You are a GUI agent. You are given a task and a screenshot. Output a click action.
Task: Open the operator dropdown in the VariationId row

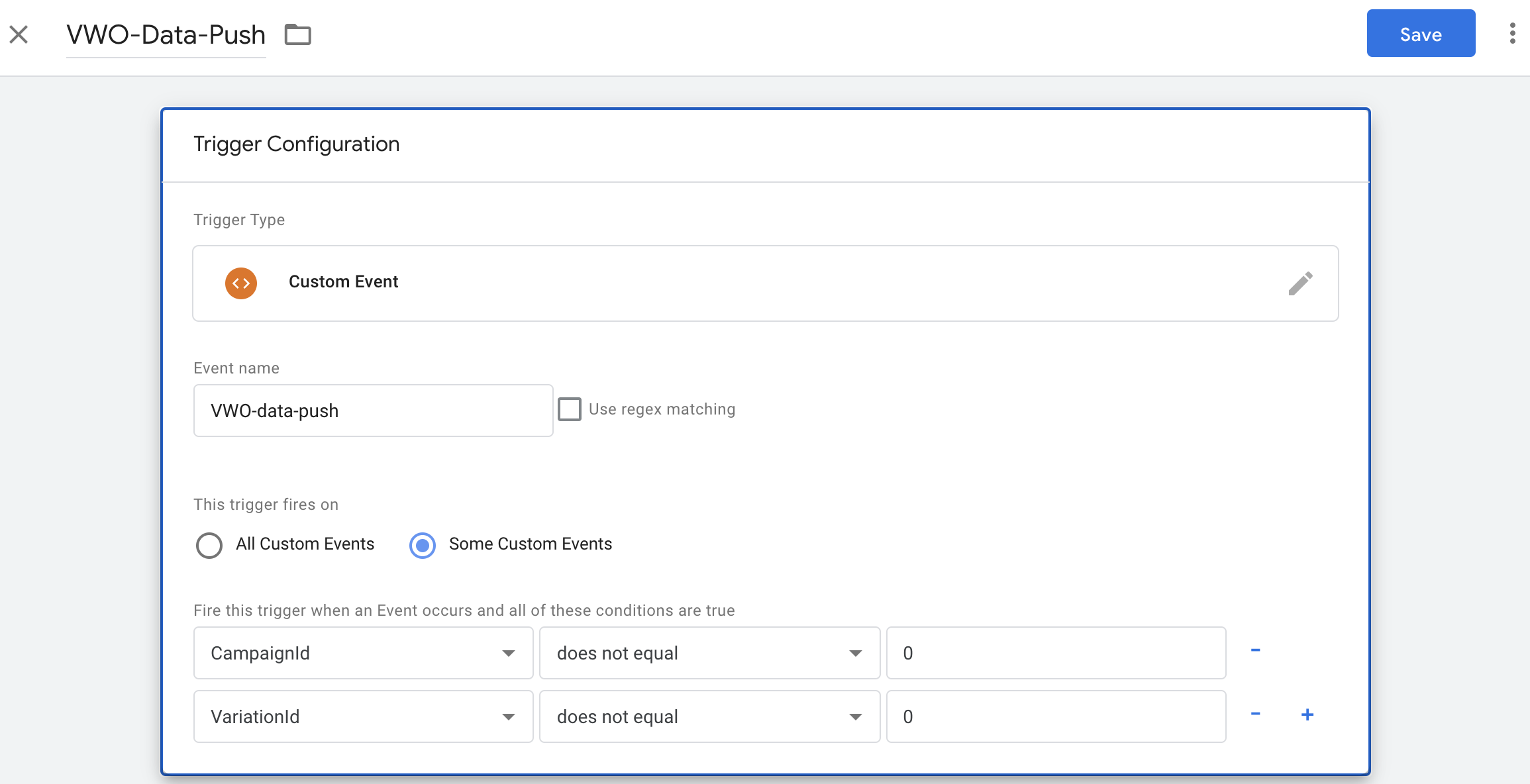pos(710,716)
